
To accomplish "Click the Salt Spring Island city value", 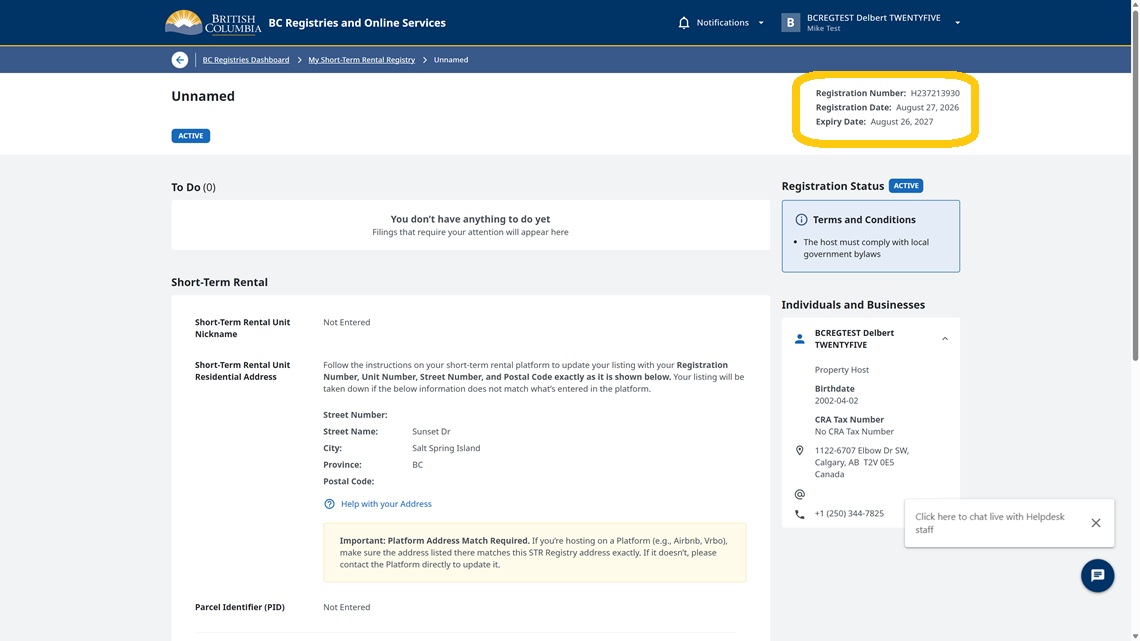I will [446, 448].
